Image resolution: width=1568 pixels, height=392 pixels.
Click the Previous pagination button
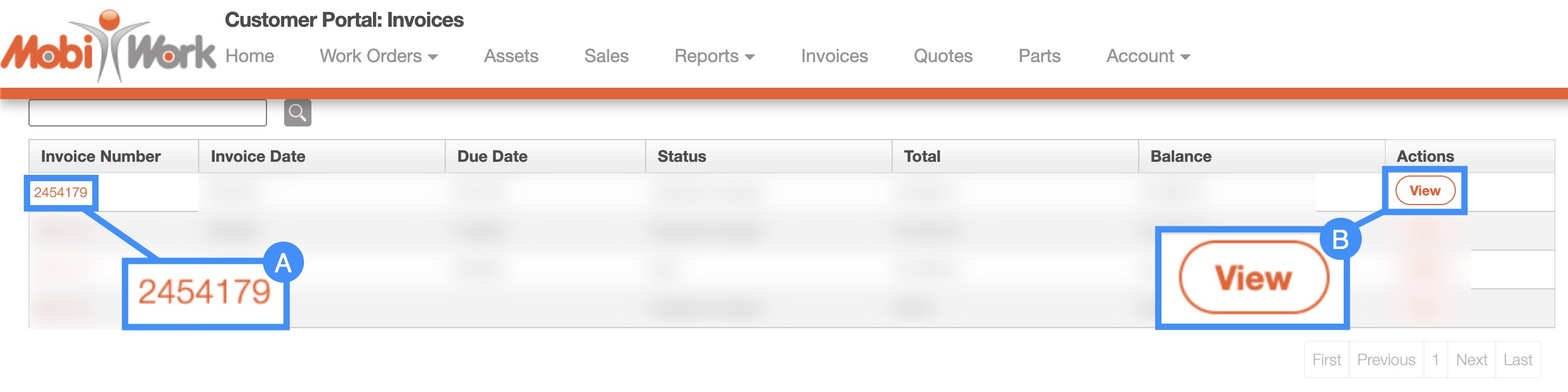tap(1385, 360)
